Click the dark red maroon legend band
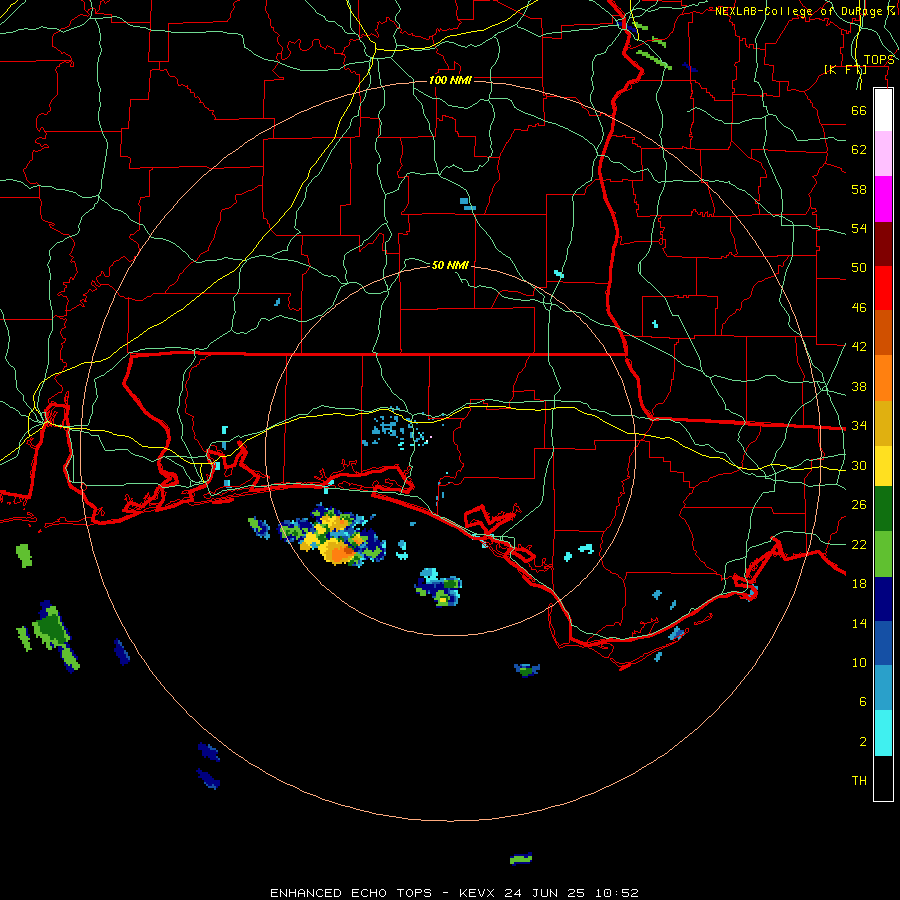Image resolution: width=900 pixels, height=900 pixels. tap(883, 243)
